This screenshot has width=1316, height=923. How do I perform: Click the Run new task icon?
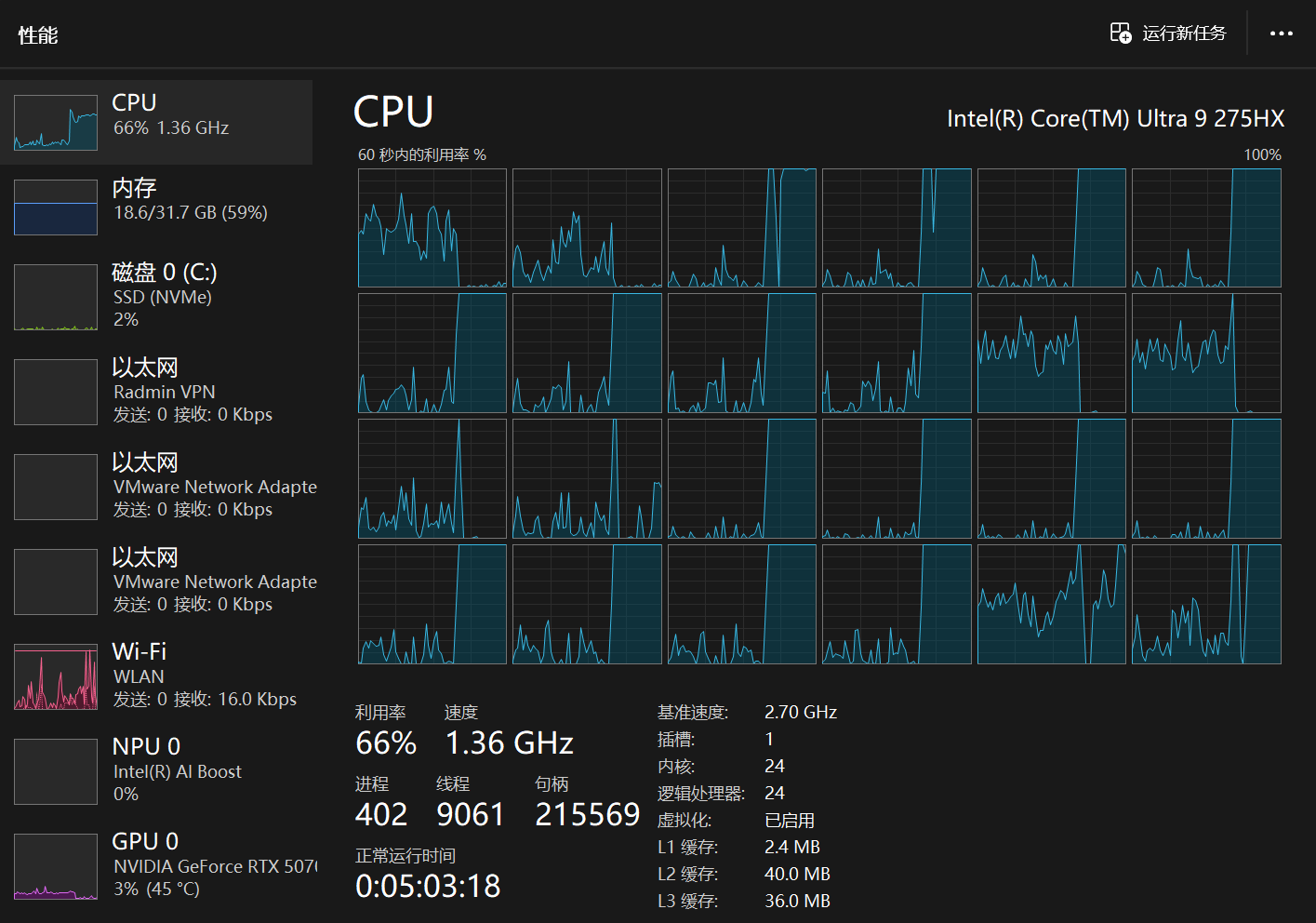point(1121,33)
